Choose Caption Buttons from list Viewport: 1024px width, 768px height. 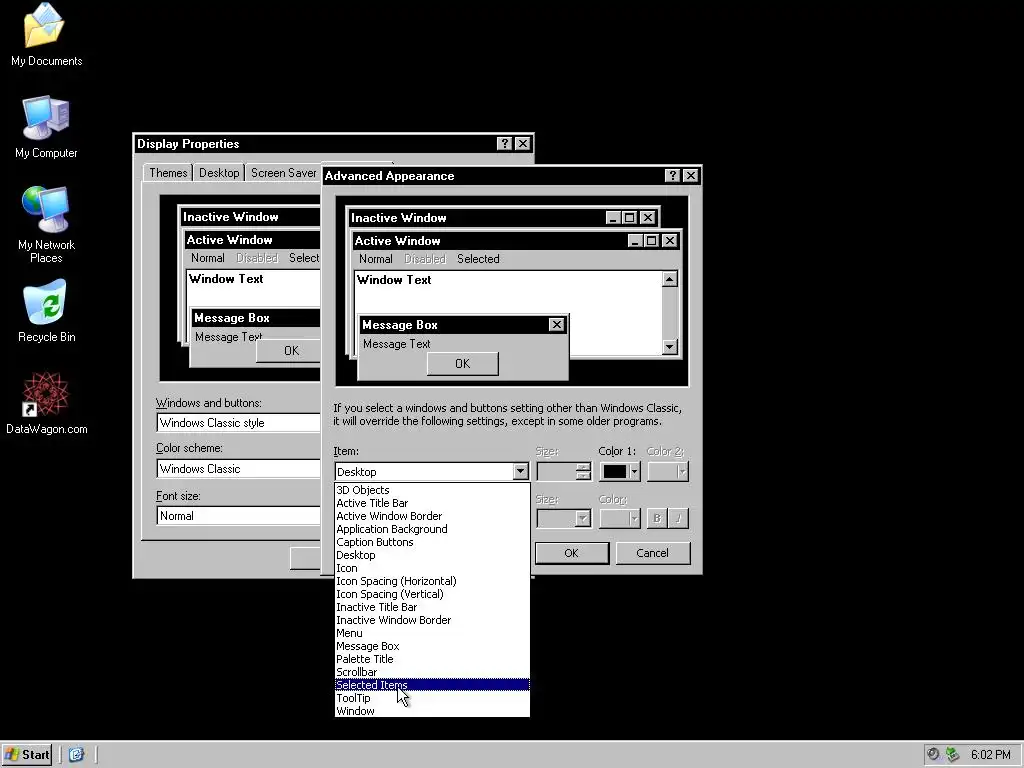click(x=432, y=542)
